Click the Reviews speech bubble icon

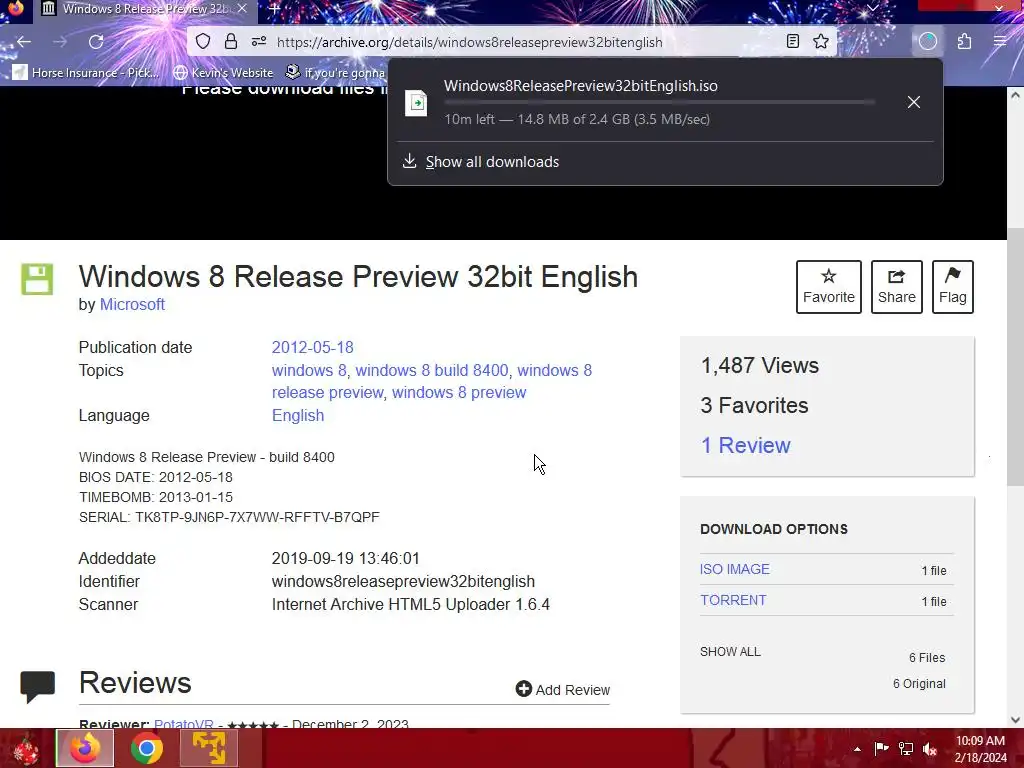click(x=37, y=686)
